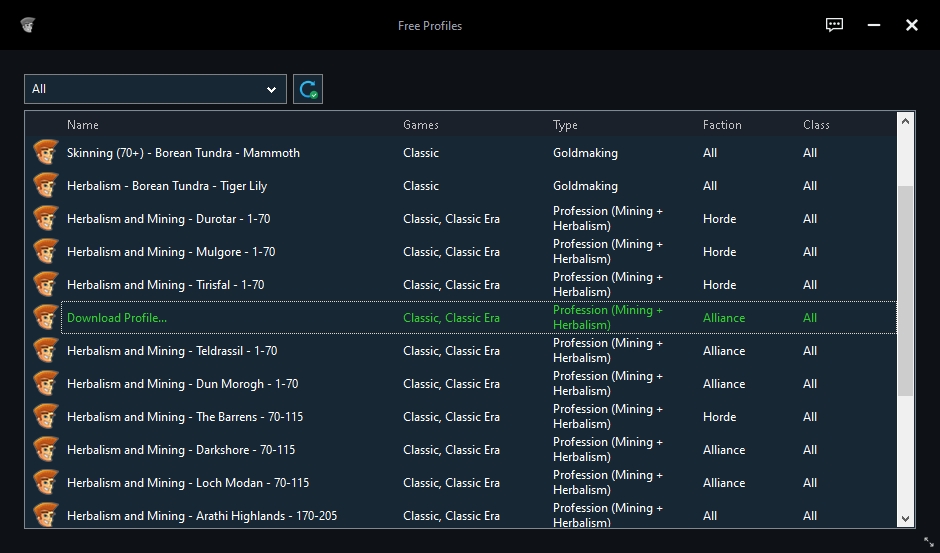Image resolution: width=940 pixels, height=553 pixels.
Task: Click the icon next to Durotar 1-70 profile
Action: pos(45,219)
